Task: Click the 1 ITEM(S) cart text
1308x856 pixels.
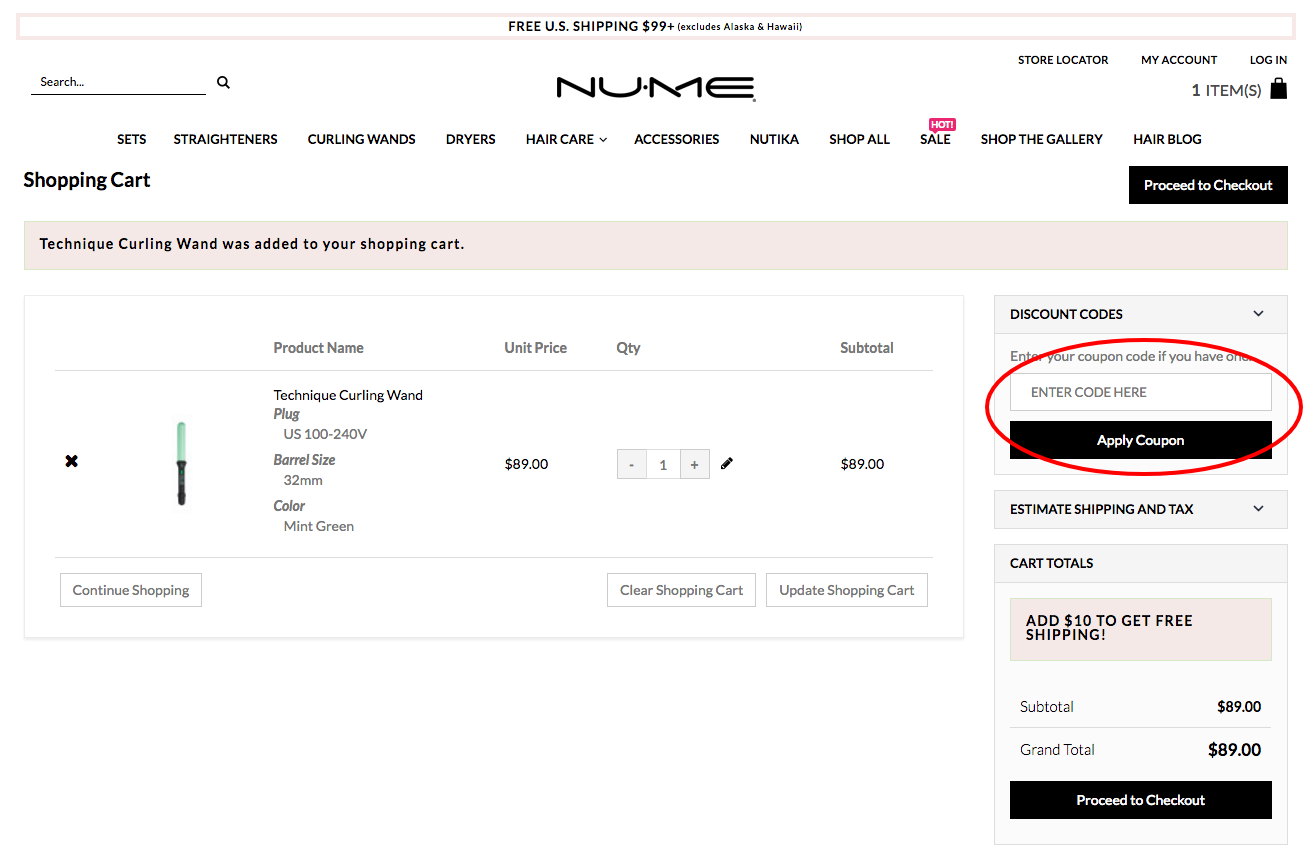Action: 1226,90
